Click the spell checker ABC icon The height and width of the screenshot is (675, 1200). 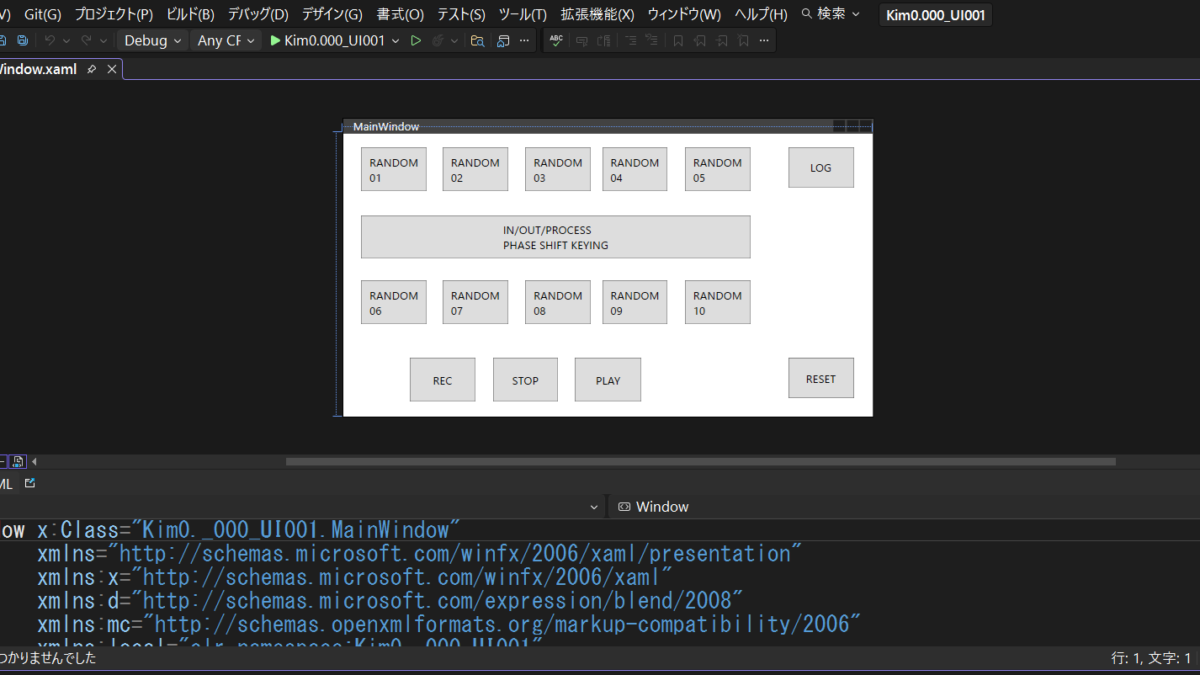556,41
